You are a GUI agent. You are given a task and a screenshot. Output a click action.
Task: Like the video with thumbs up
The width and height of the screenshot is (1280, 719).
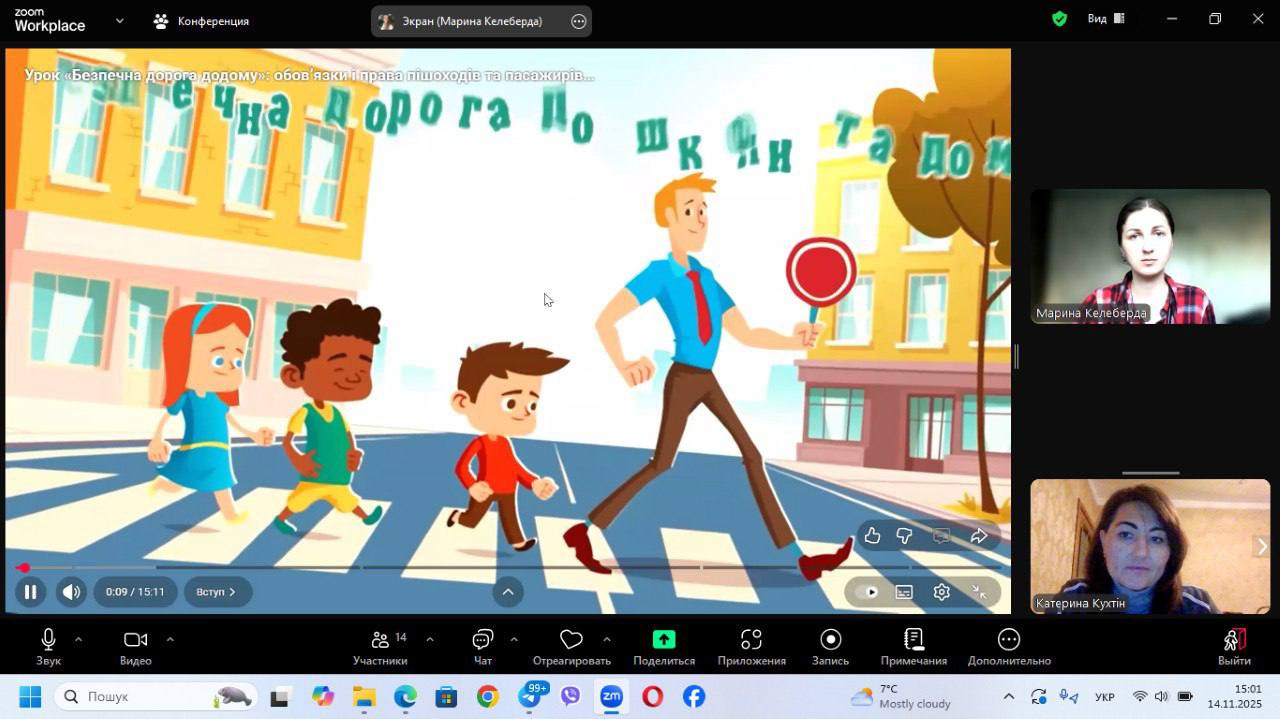pos(872,536)
